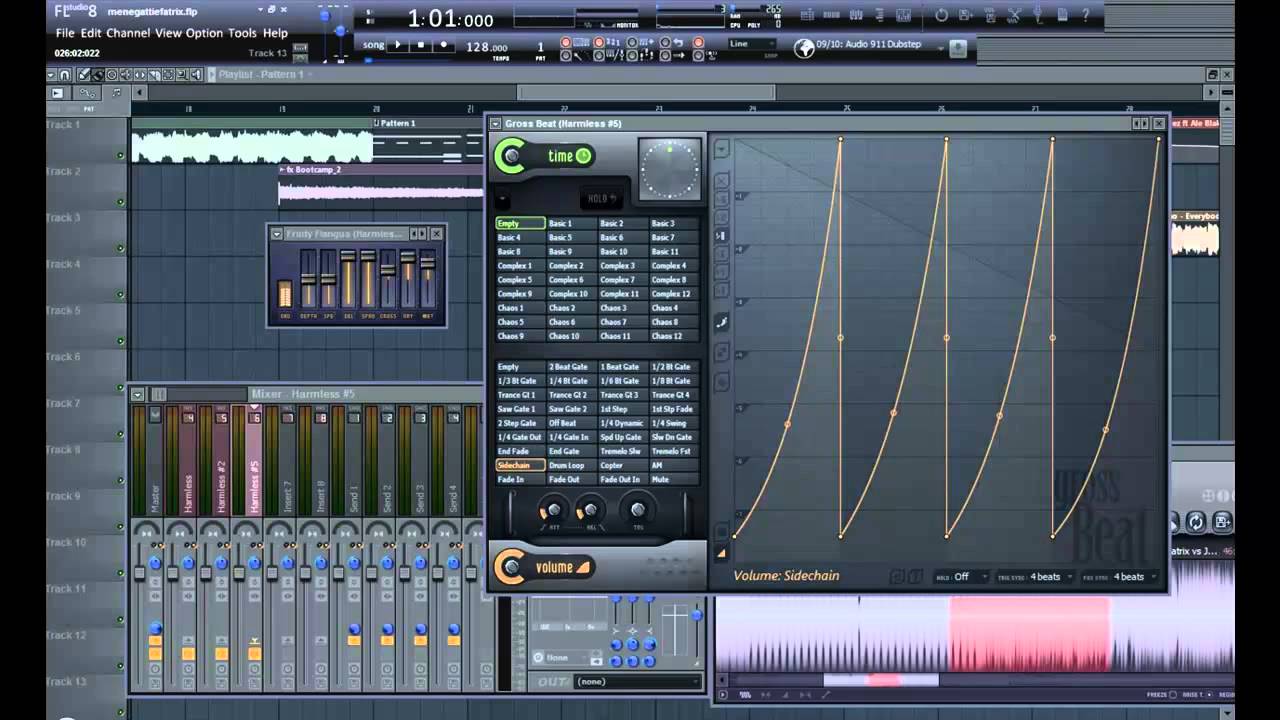Open the Hold Off dropdown
Viewport: 1280px width, 720px height.
961,577
